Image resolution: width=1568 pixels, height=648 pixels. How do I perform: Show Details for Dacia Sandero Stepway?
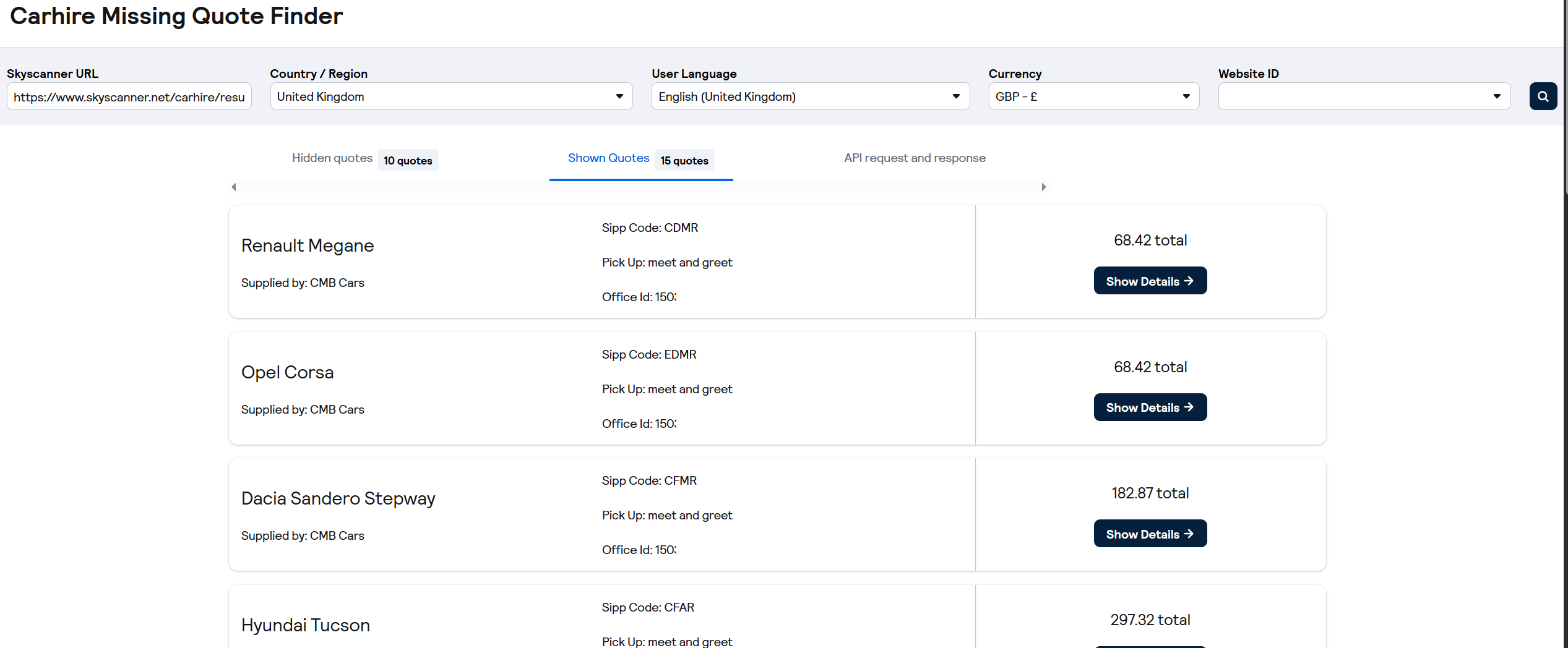point(1150,534)
